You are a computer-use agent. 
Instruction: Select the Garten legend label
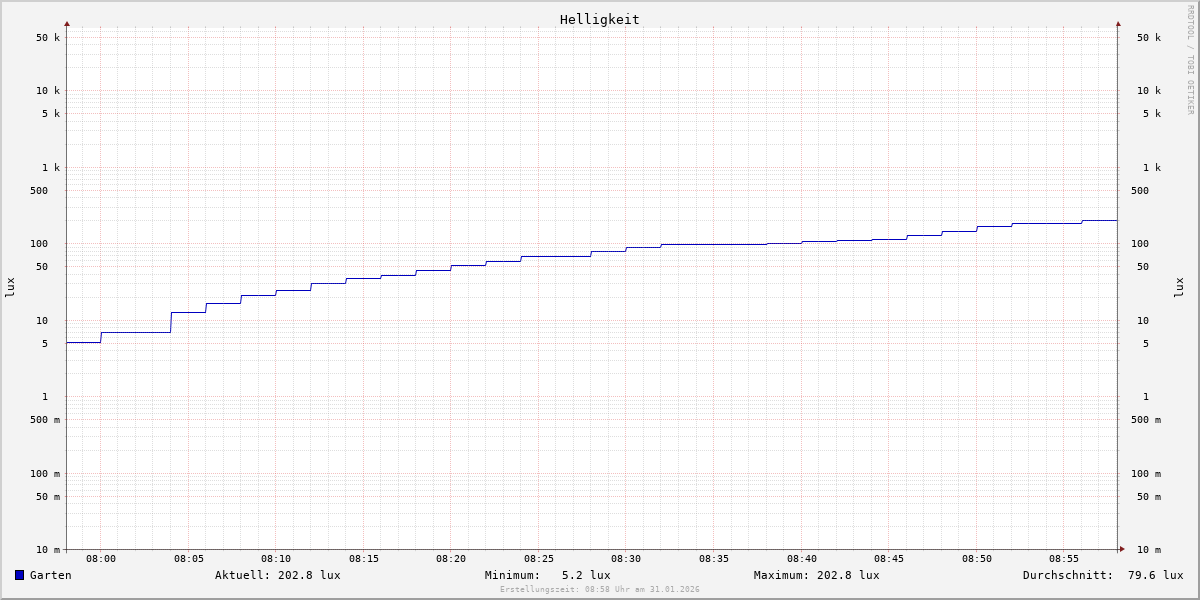click(50, 575)
